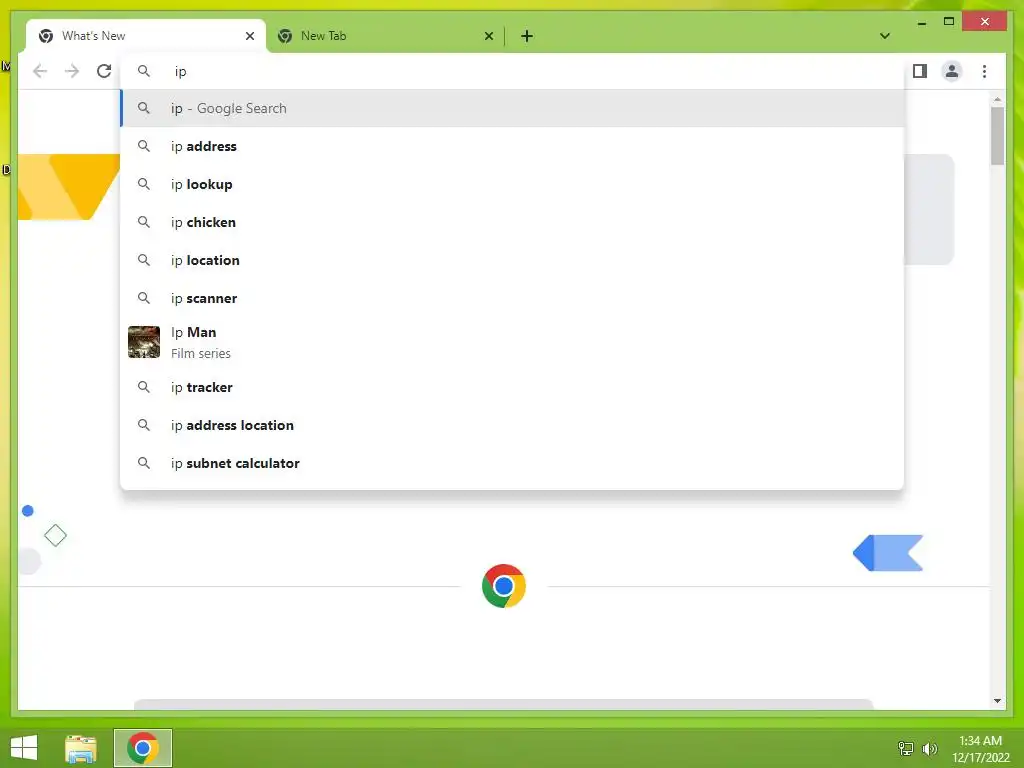Screen dimensions: 1024x768
Task: Choose the 'ip address' suggestion
Action: coord(512,146)
